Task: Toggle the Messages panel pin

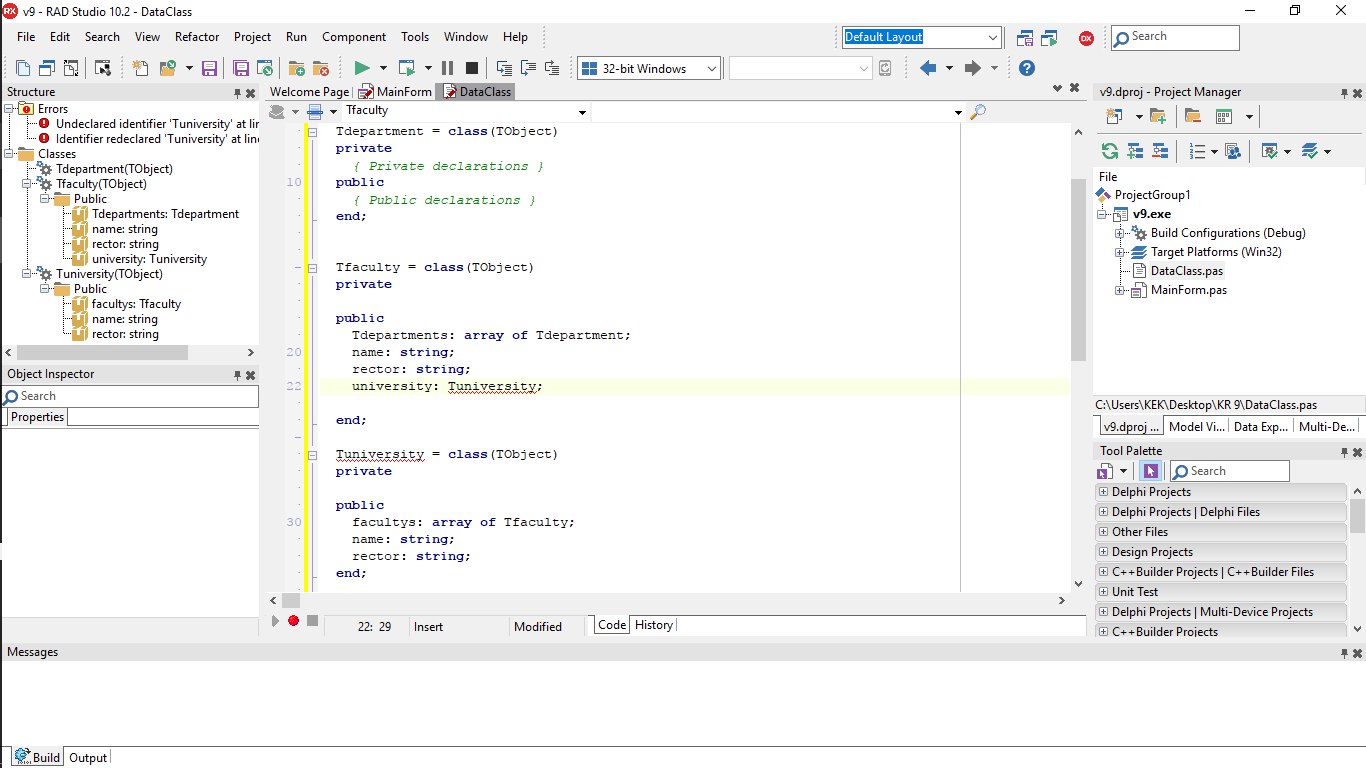Action: (1344, 653)
